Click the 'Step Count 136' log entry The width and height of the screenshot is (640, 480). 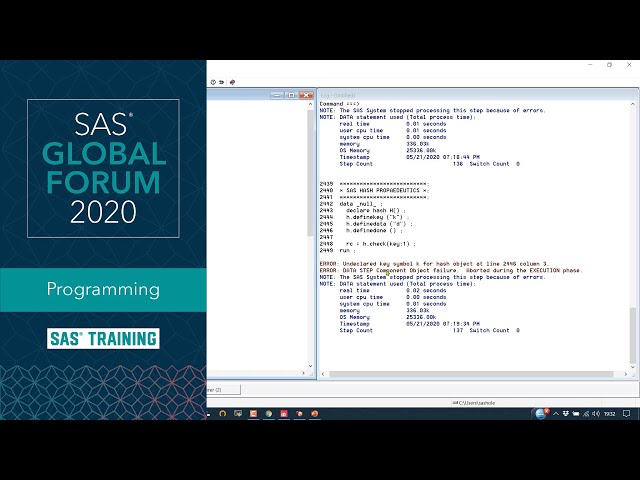pyautogui.click(x=429, y=164)
